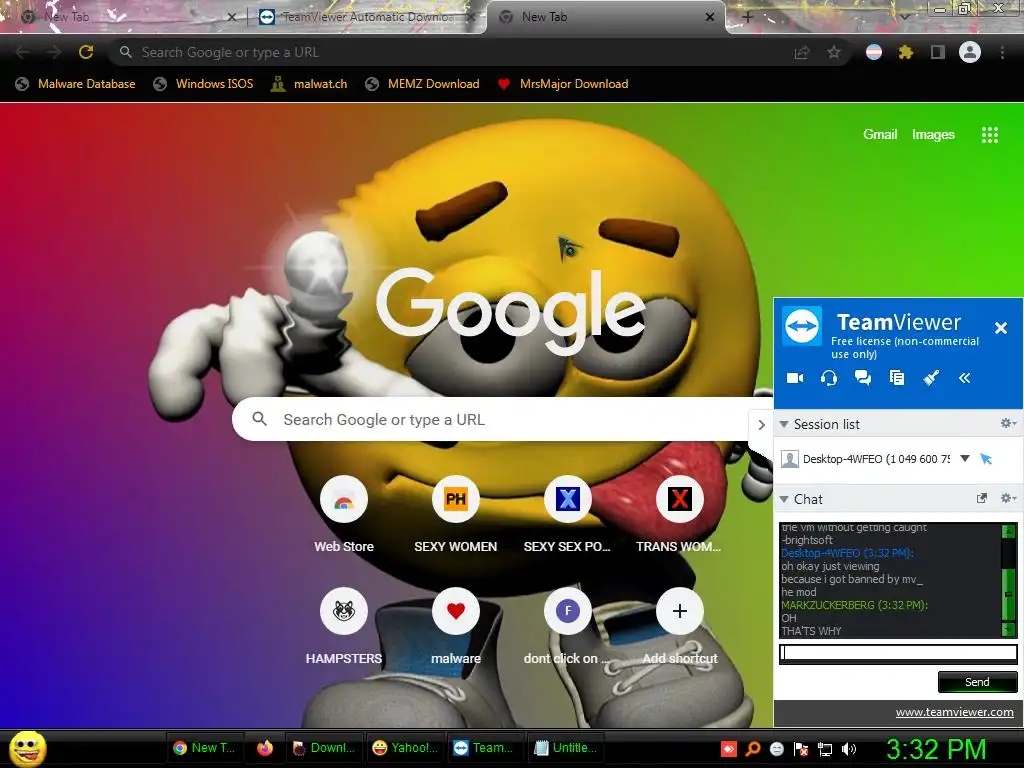This screenshot has width=1024, height=768.
Task: Open the MEMZ Download bookmark
Action: point(423,84)
